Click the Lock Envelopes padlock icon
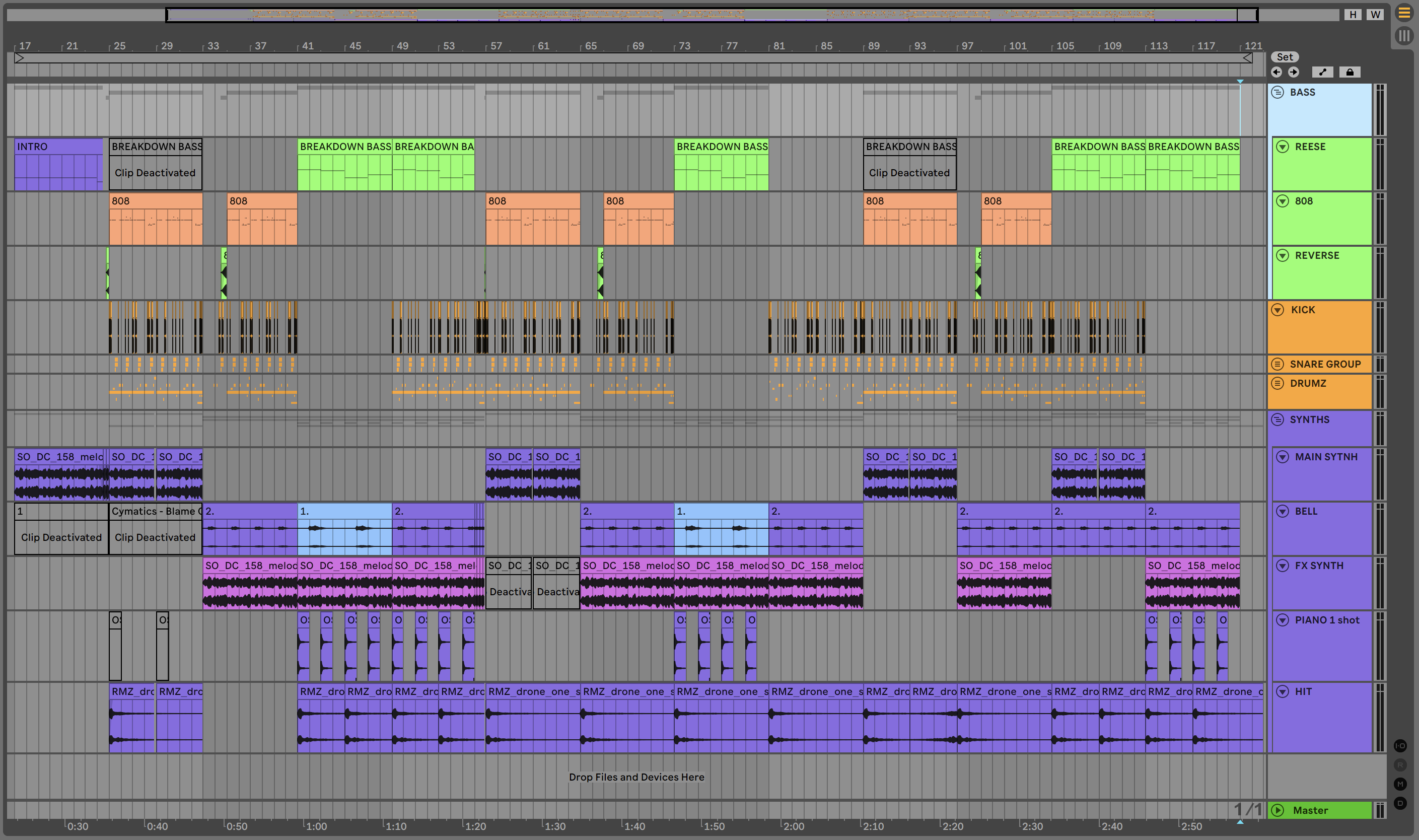Image resolution: width=1419 pixels, height=840 pixels. tap(1350, 72)
